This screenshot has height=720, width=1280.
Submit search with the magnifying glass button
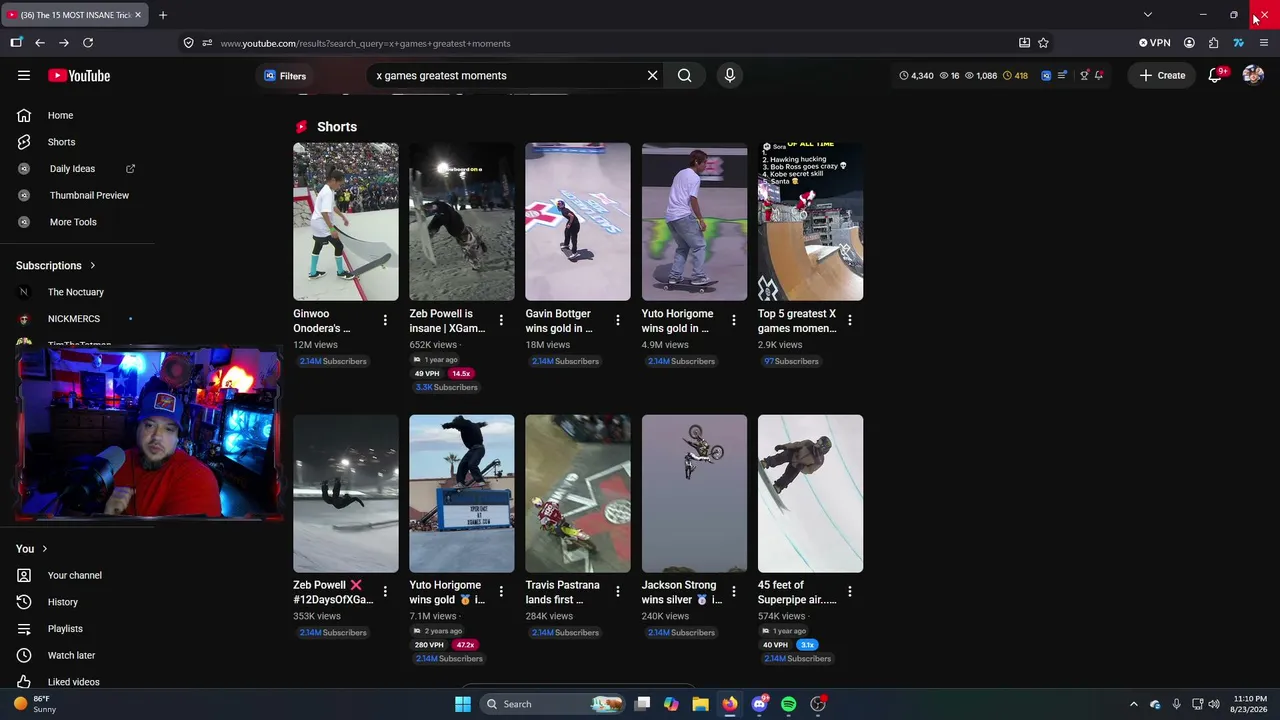(x=685, y=75)
